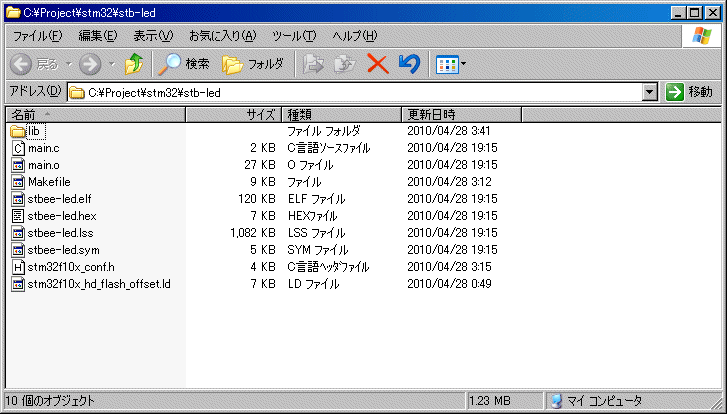Select the stbee-led.lss file icon

coord(18,233)
